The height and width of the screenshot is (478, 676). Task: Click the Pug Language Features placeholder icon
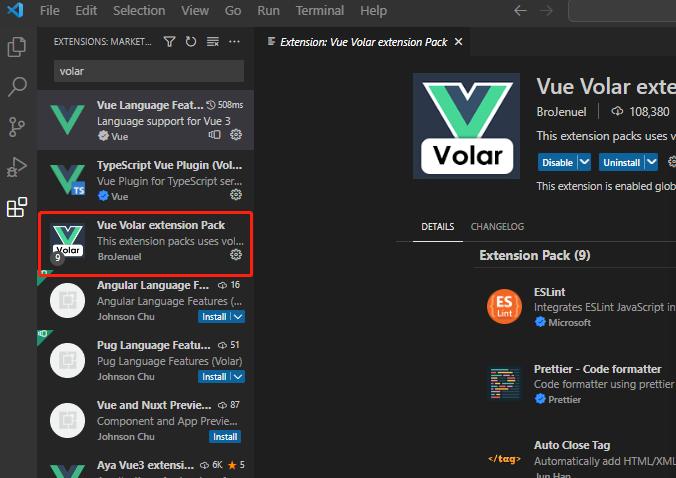[x=67, y=360]
